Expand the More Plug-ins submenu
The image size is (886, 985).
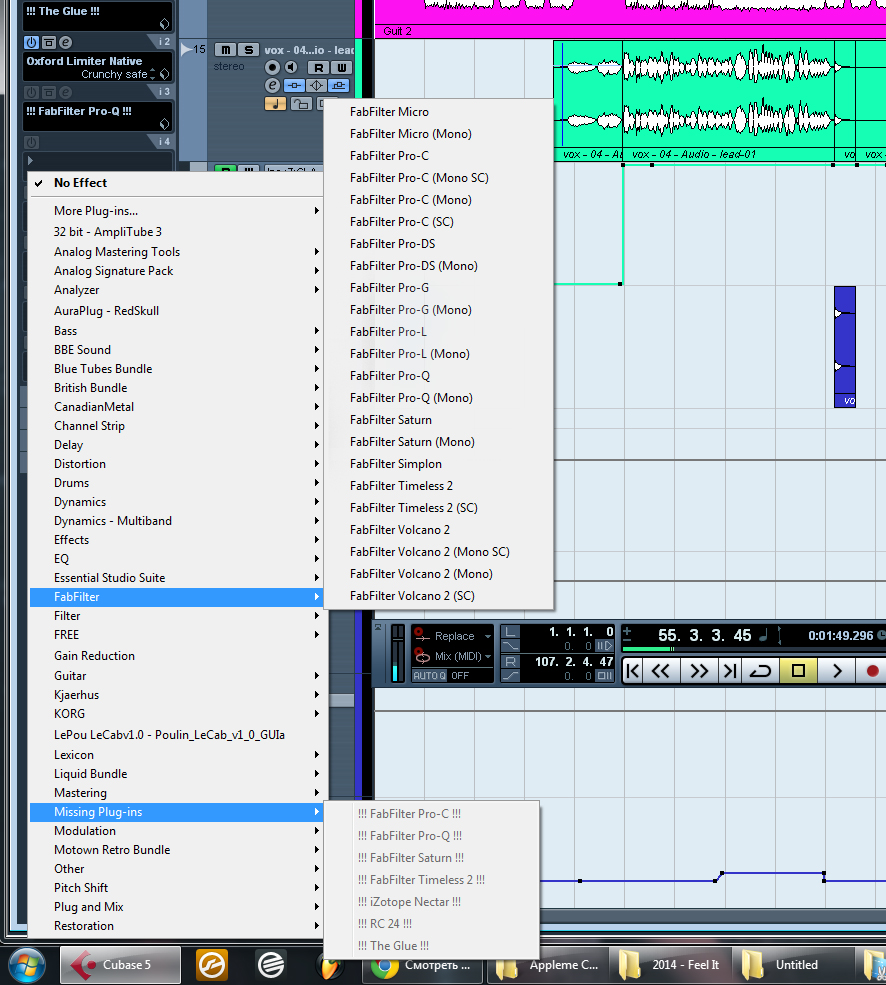click(x=177, y=211)
